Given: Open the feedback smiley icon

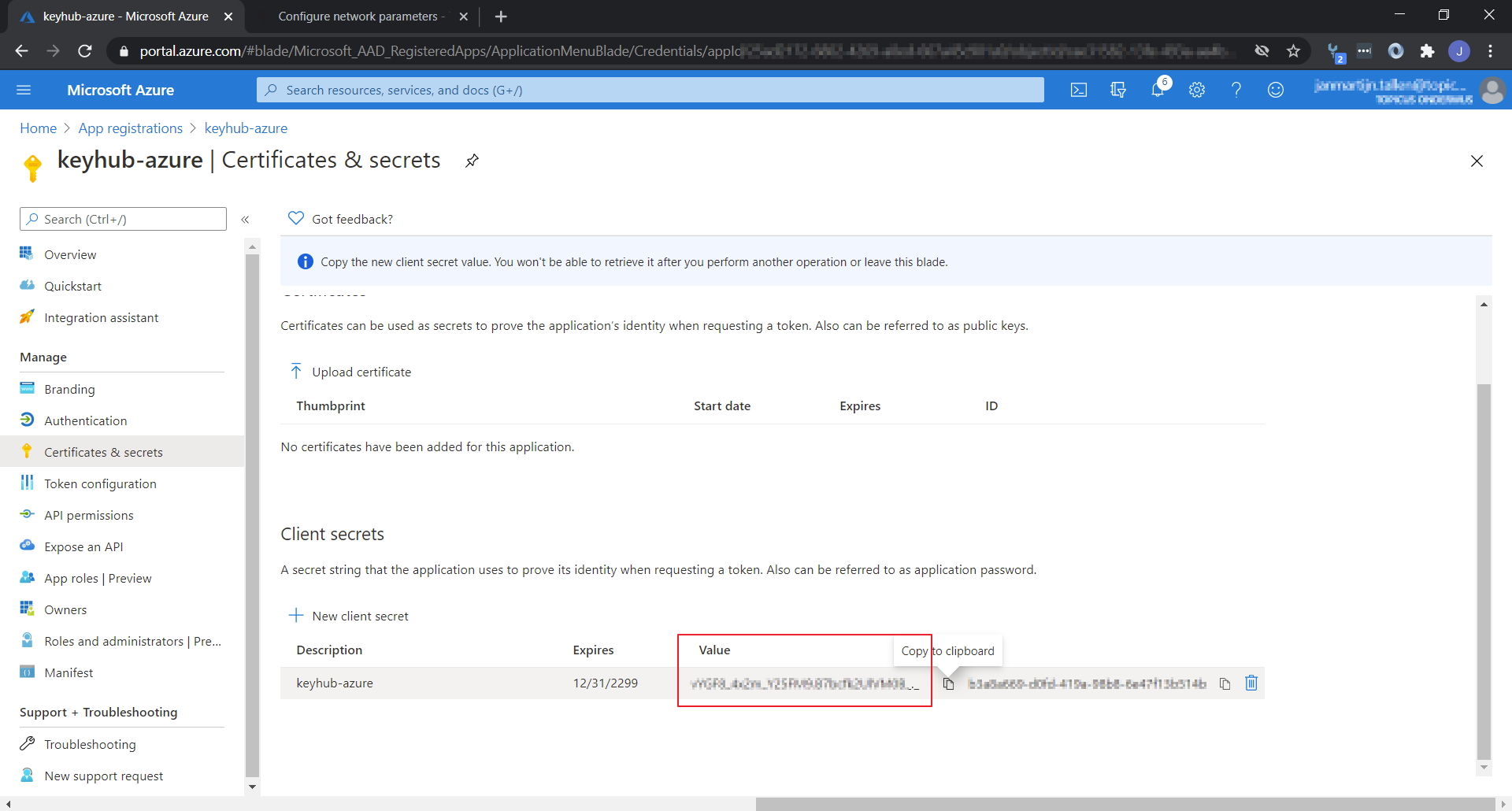Looking at the screenshot, I should click(1276, 90).
